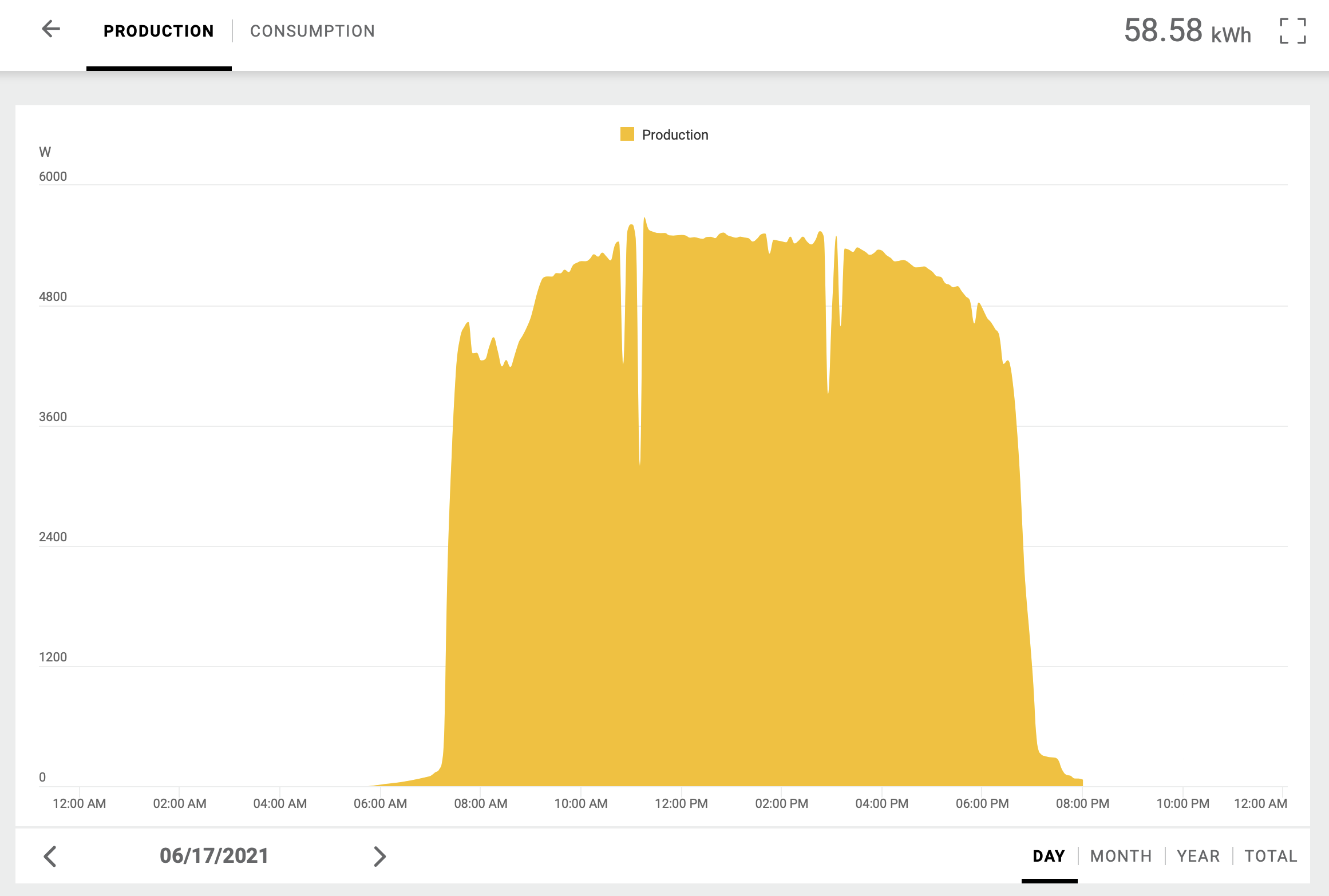
Task: Select the Day time range
Action: [1049, 856]
